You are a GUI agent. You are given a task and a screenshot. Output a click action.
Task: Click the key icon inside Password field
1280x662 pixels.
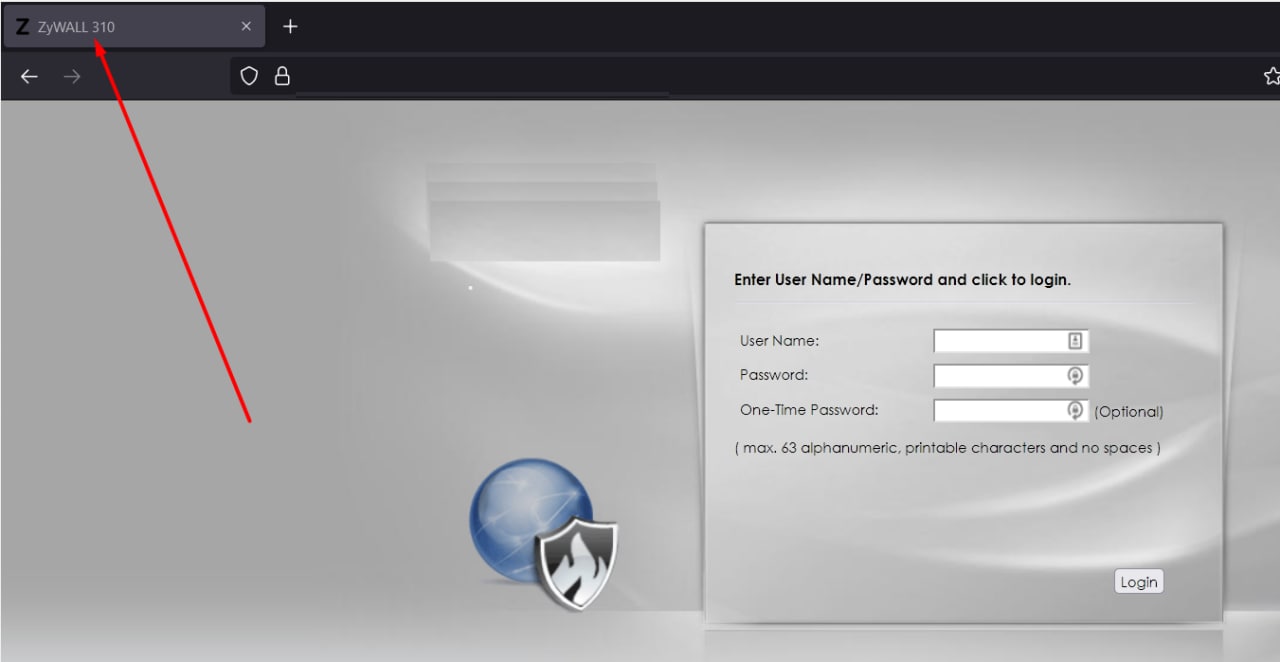tap(1075, 376)
